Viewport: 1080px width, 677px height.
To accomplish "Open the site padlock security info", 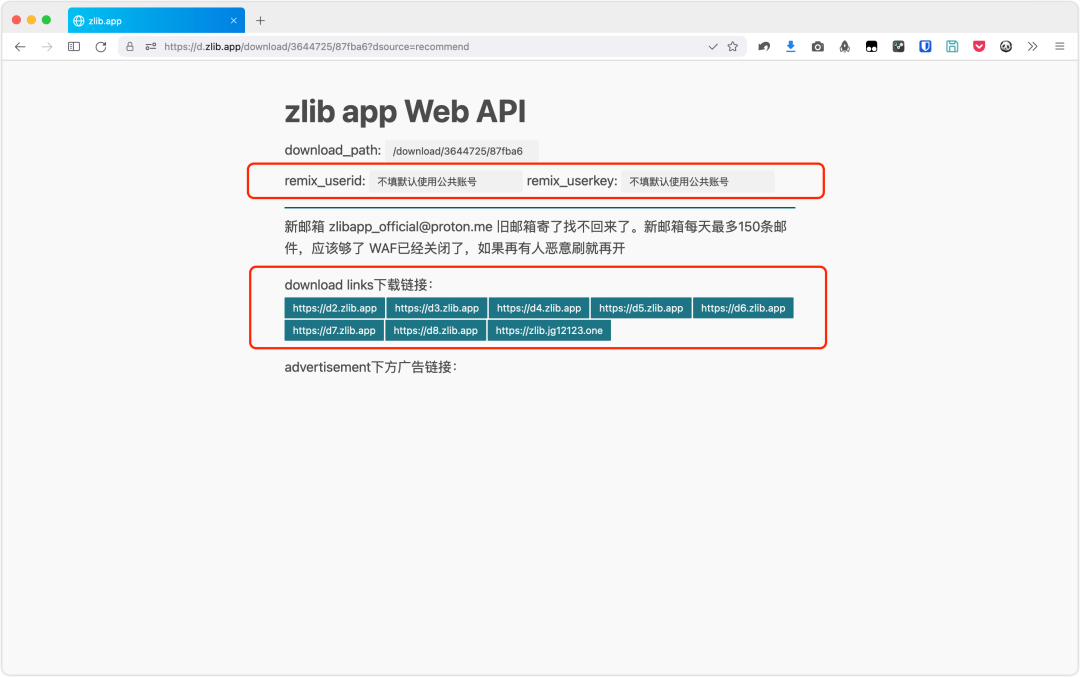I will [x=130, y=47].
